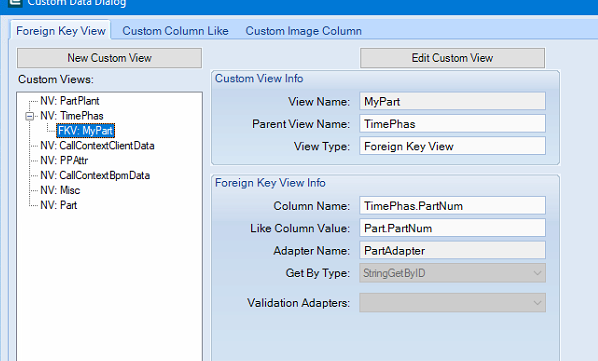598x361 pixels.
Task: Click the Parent View Name: label
Action: pos(301,124)
